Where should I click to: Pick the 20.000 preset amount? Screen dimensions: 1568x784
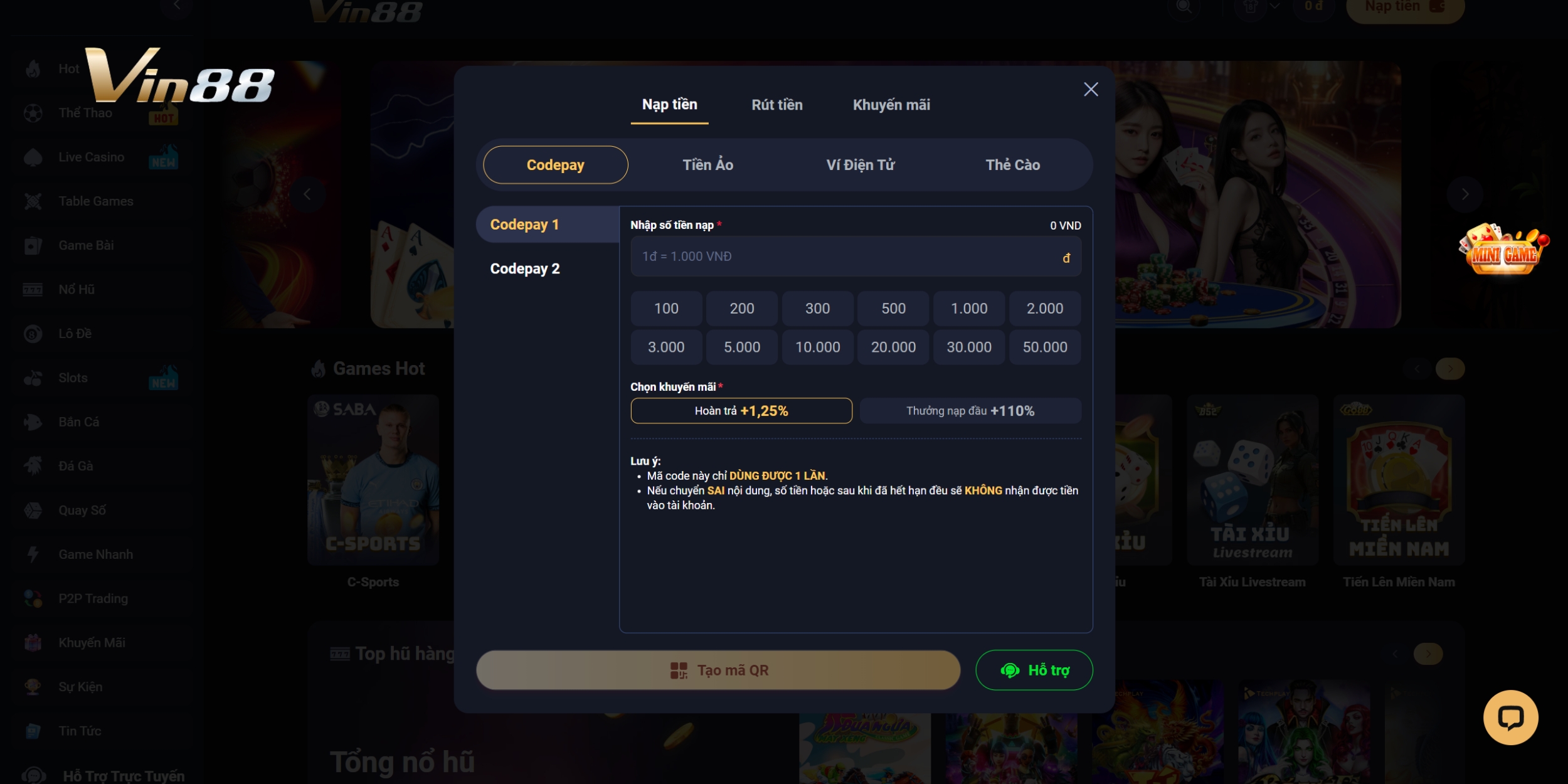(x=893, y=347)
